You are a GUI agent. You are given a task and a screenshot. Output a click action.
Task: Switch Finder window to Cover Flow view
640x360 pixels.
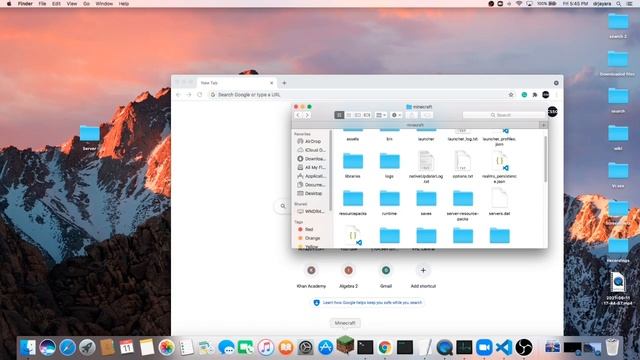[x=367, y=115]
